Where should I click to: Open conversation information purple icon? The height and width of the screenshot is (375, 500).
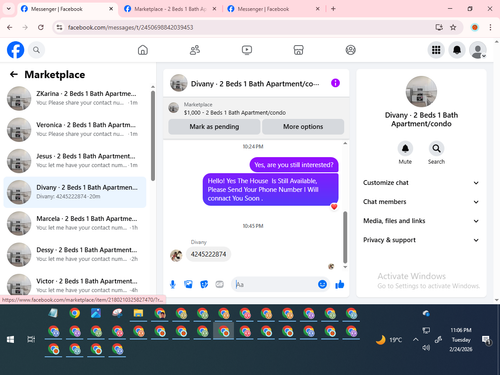335,83
